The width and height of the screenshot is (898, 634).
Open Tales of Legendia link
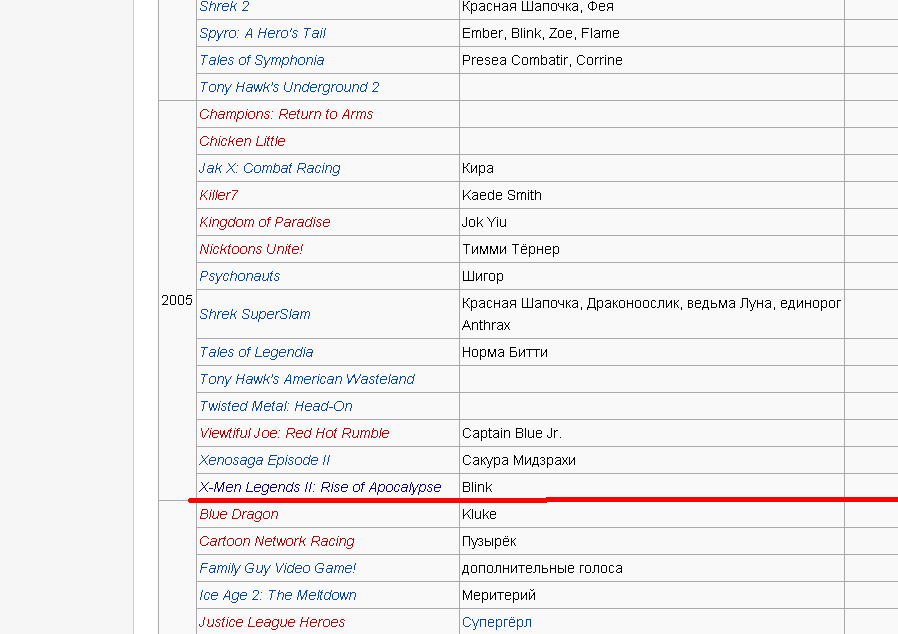click(256, 352)
